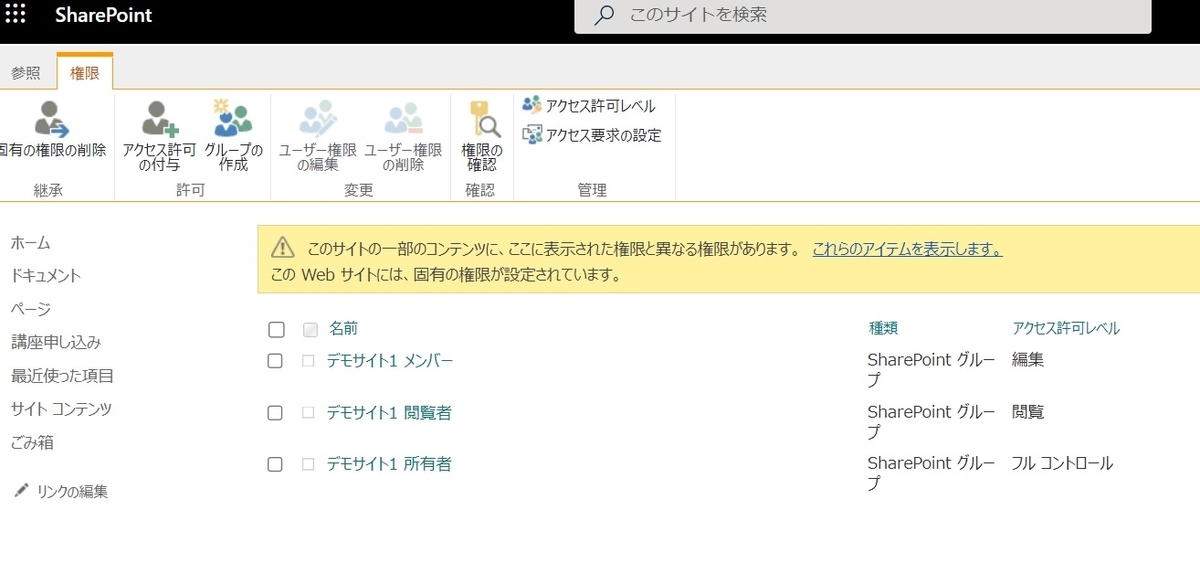
Task: Open the app launcher waffle icon
Action: [16, 15]
